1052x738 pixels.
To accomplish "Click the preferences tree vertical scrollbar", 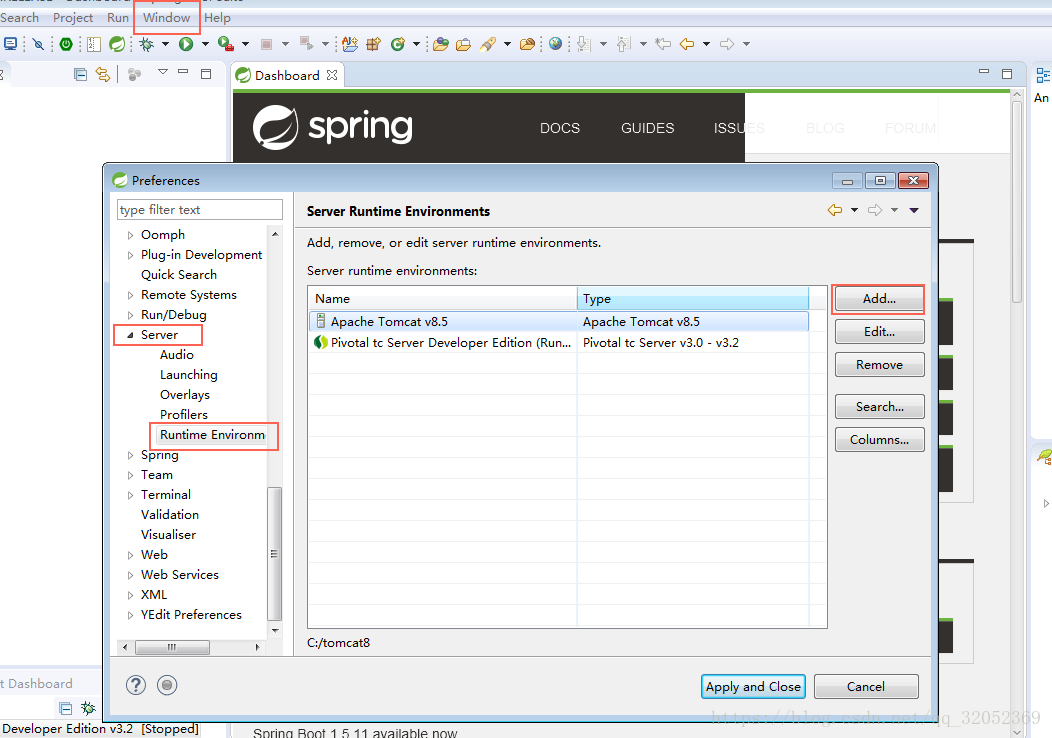I will (x=274, y=554).
